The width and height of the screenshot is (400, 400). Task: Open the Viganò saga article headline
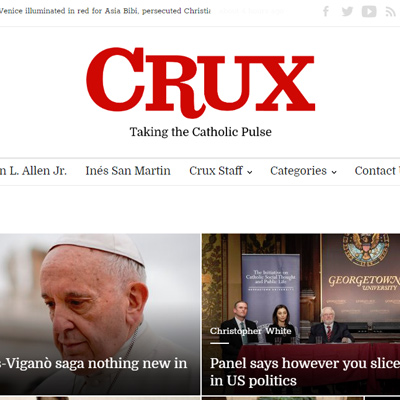click(93, 363)
